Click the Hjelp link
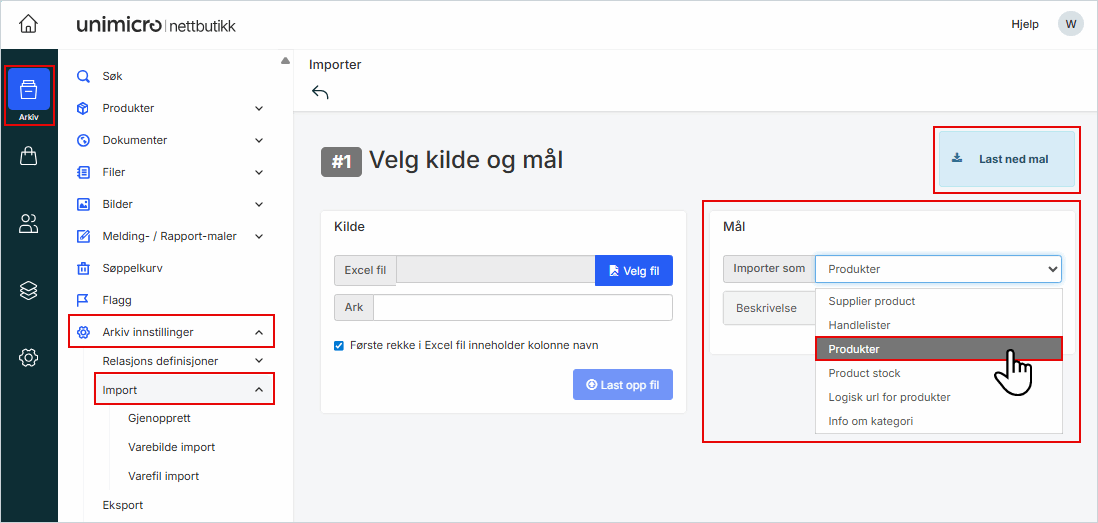Viewport: 1098px width, 523px height. 1024,24
